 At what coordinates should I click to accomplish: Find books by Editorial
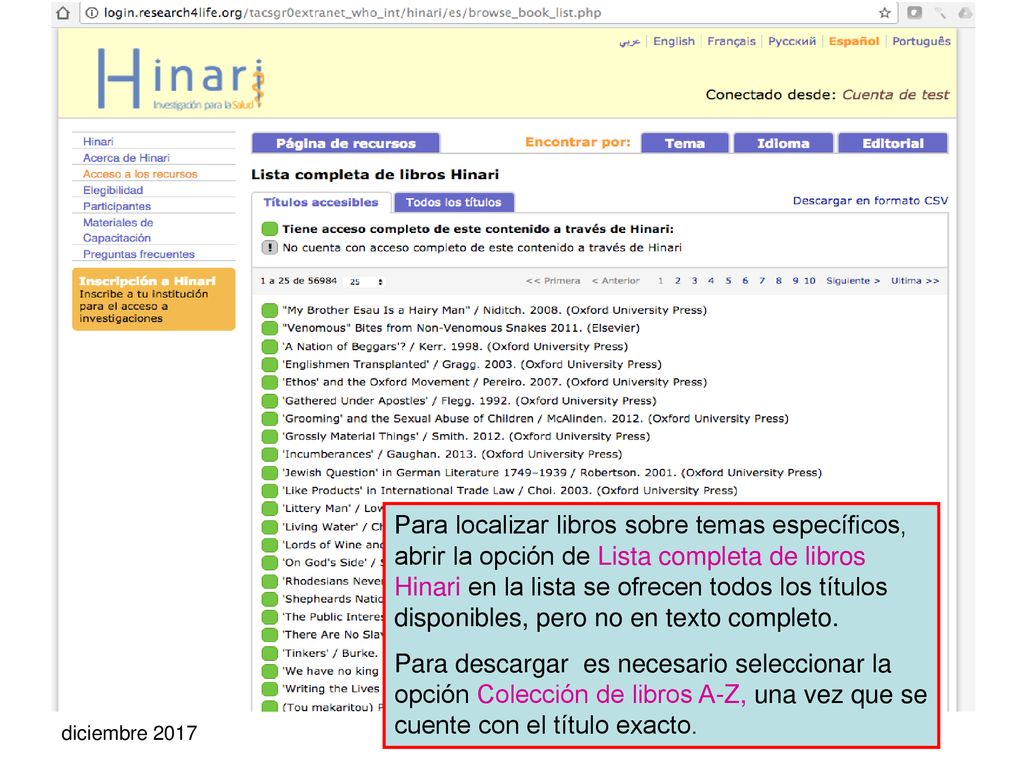click(893, 143)
